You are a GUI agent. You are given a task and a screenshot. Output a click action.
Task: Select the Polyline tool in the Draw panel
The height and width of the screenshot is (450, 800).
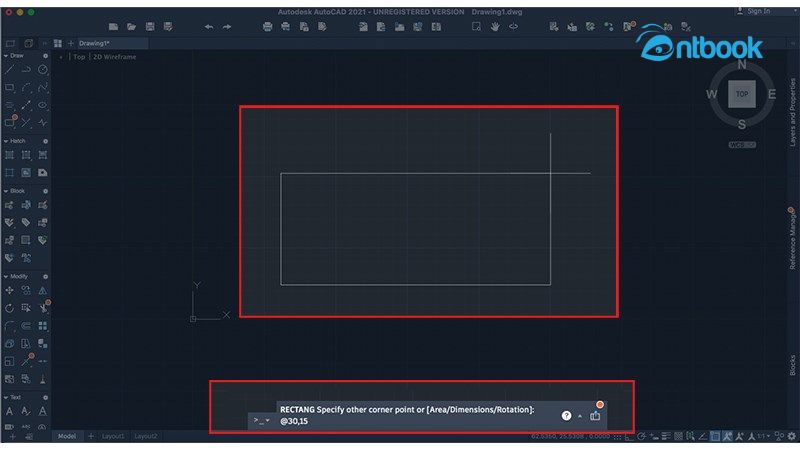point(26,69)
